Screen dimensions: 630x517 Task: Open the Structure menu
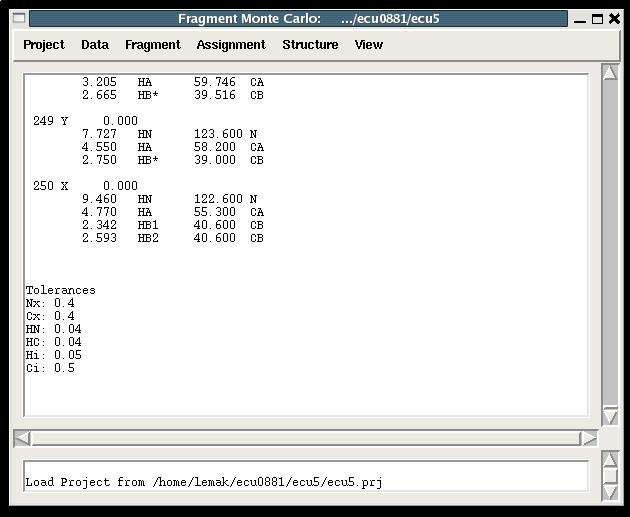[x=310, y=45]
